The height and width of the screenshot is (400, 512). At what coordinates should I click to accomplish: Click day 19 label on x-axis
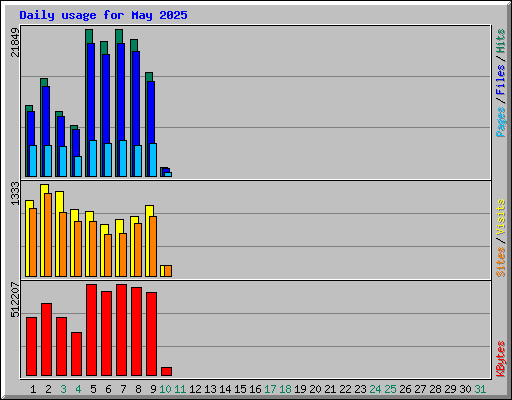[x=300, y=389]
